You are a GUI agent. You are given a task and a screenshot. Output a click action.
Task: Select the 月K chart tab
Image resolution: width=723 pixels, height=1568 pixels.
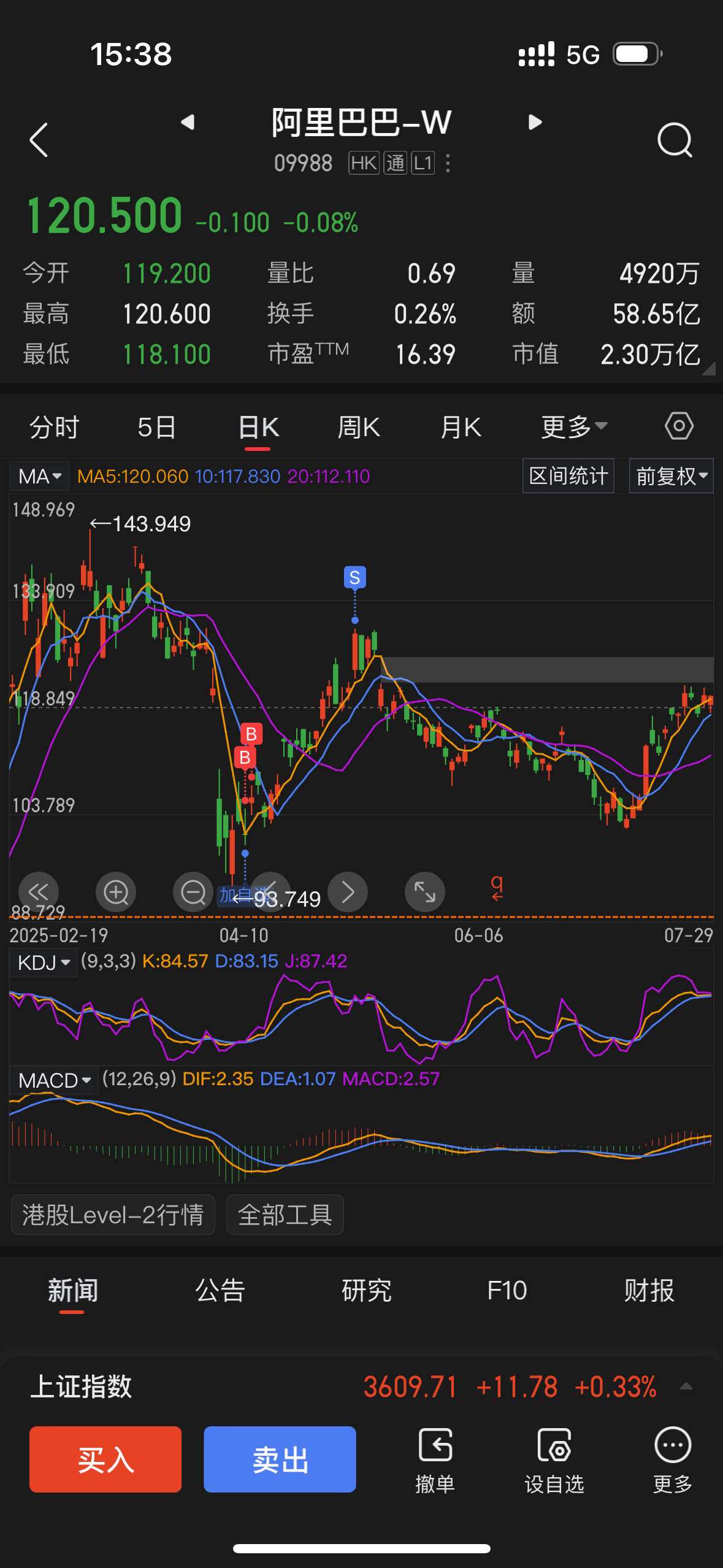(x=461, y=426)
